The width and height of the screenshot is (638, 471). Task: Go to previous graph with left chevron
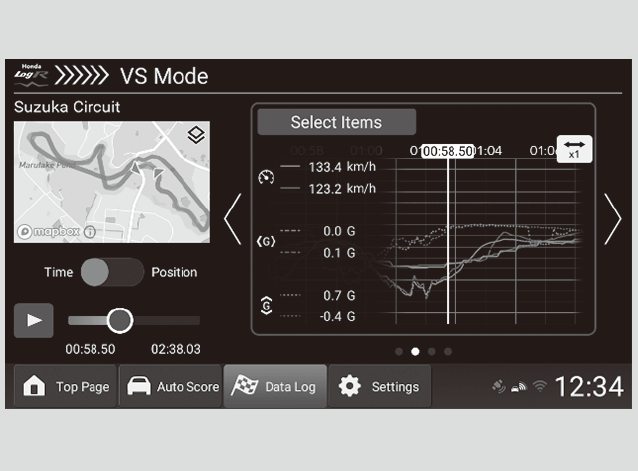point(232,220)
